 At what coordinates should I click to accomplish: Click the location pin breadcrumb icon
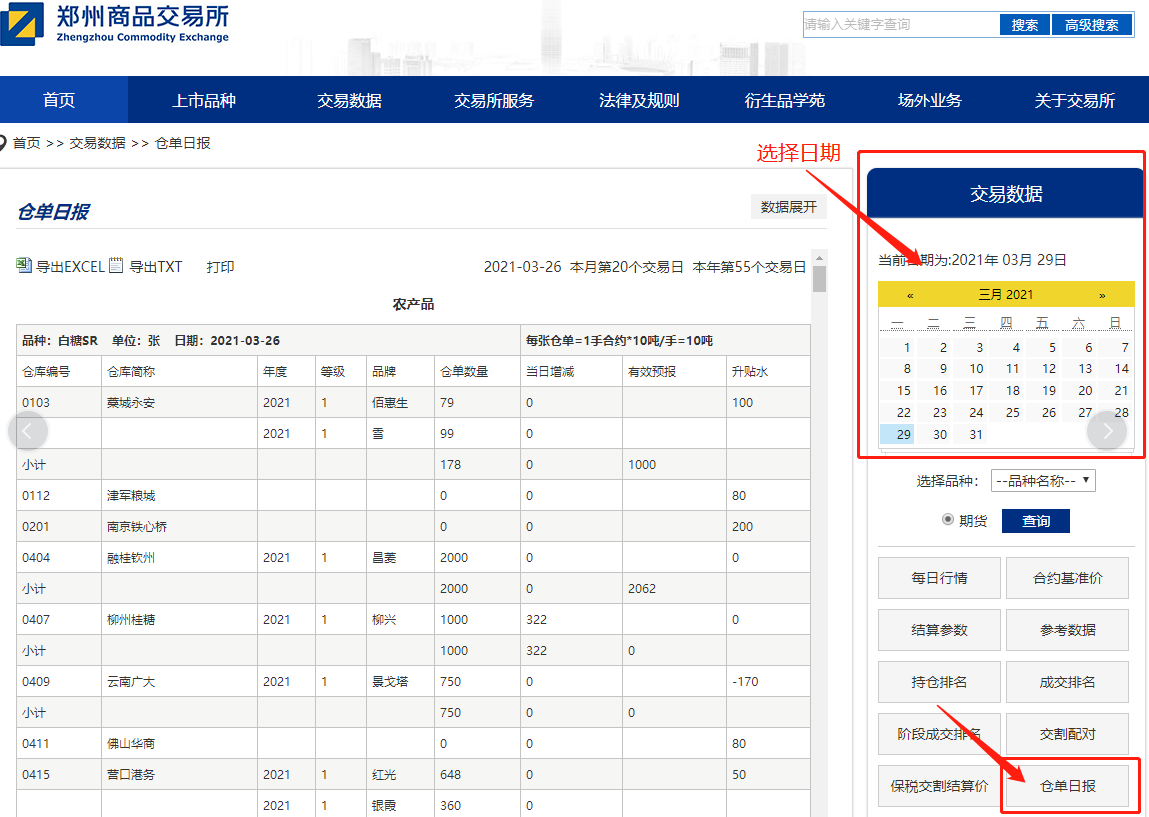tap(4, 143)
